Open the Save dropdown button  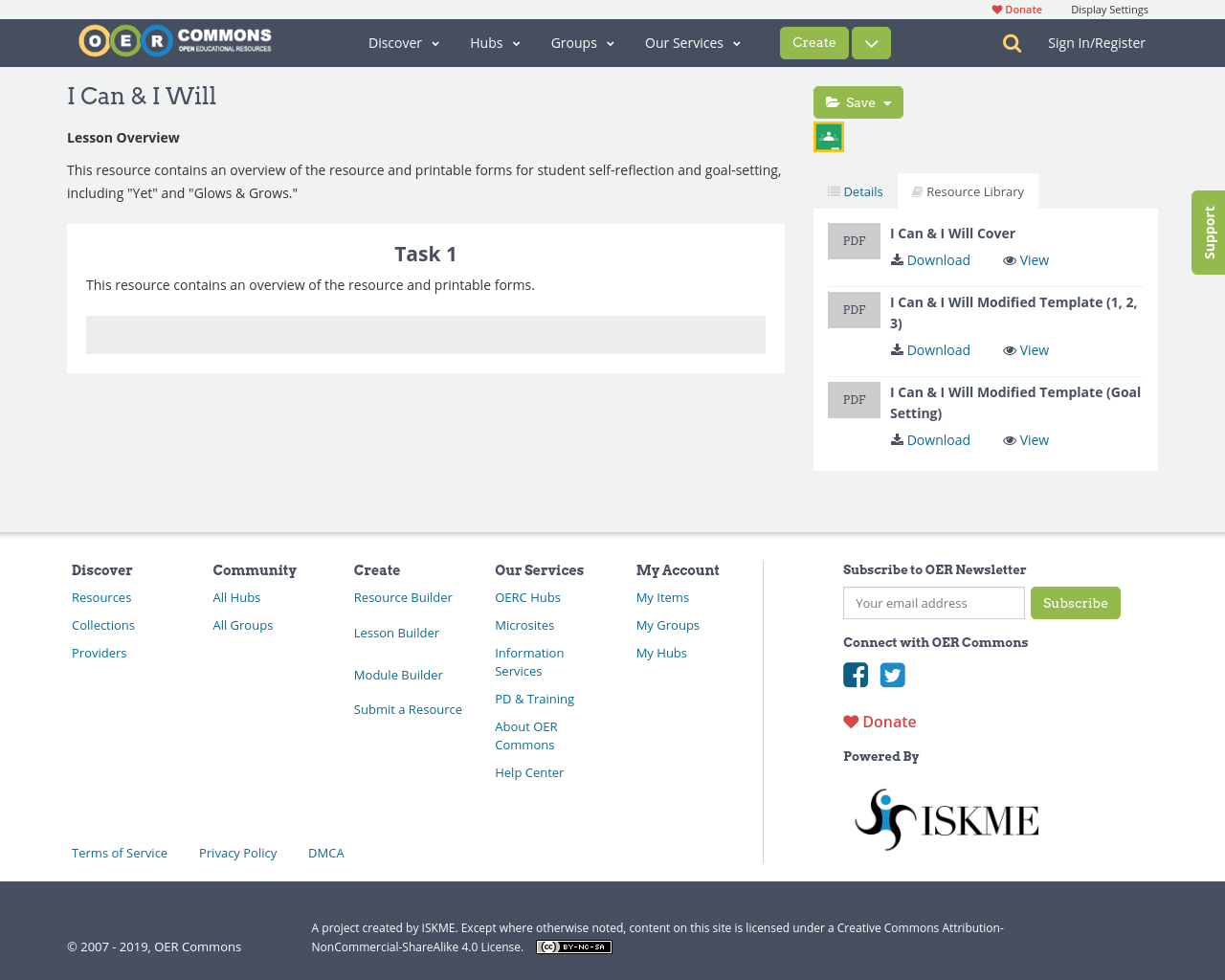point(858,102)
